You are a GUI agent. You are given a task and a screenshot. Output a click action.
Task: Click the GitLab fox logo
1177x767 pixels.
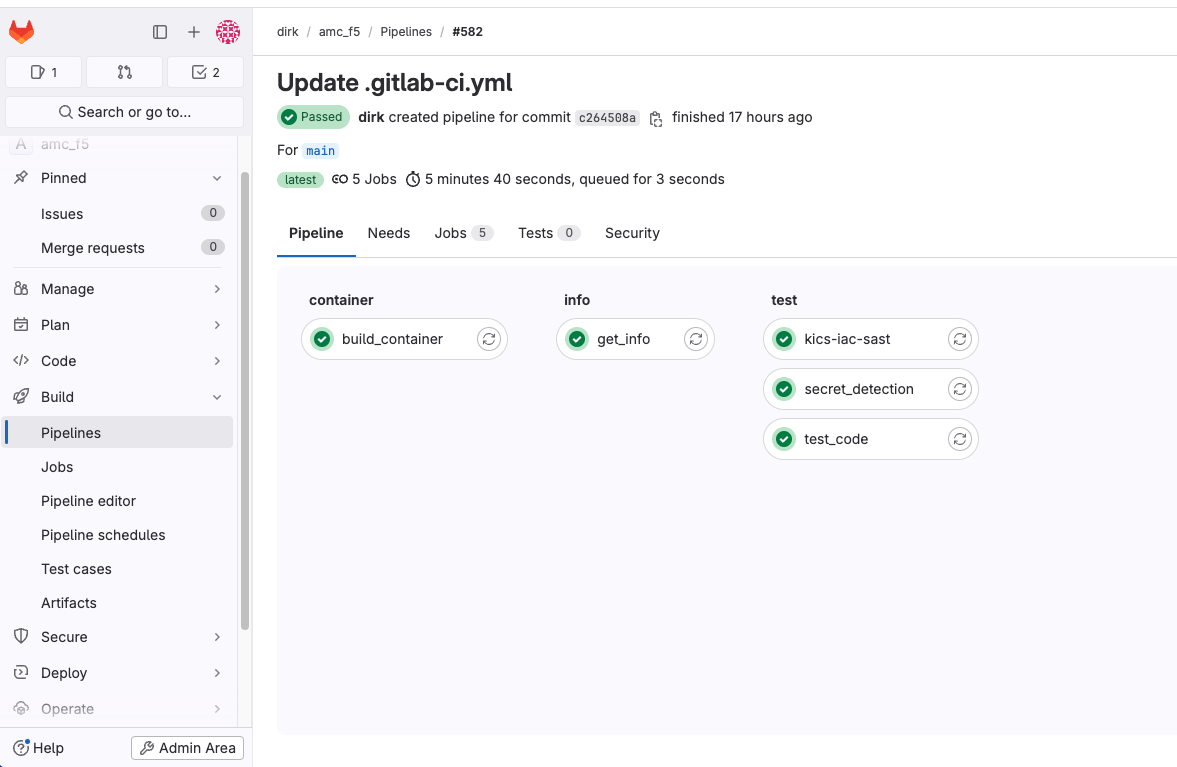click(x=22, y=32)
